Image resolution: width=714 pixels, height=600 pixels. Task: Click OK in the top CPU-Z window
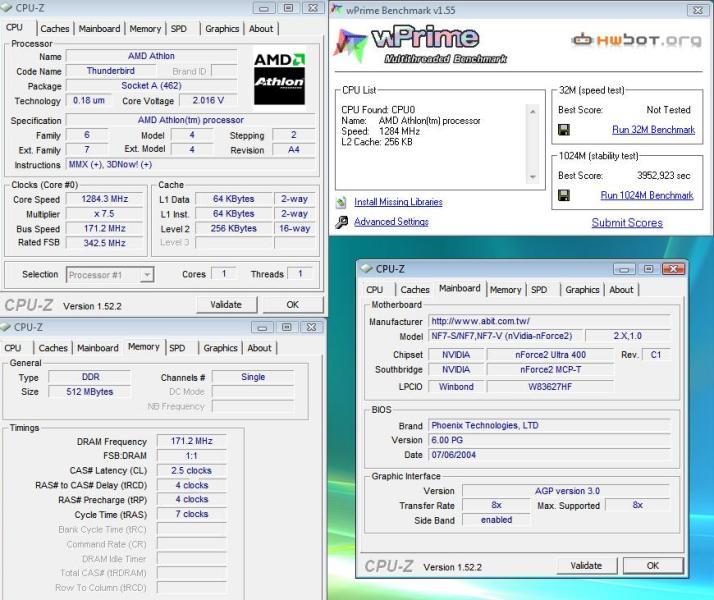(x=293, y=305)
